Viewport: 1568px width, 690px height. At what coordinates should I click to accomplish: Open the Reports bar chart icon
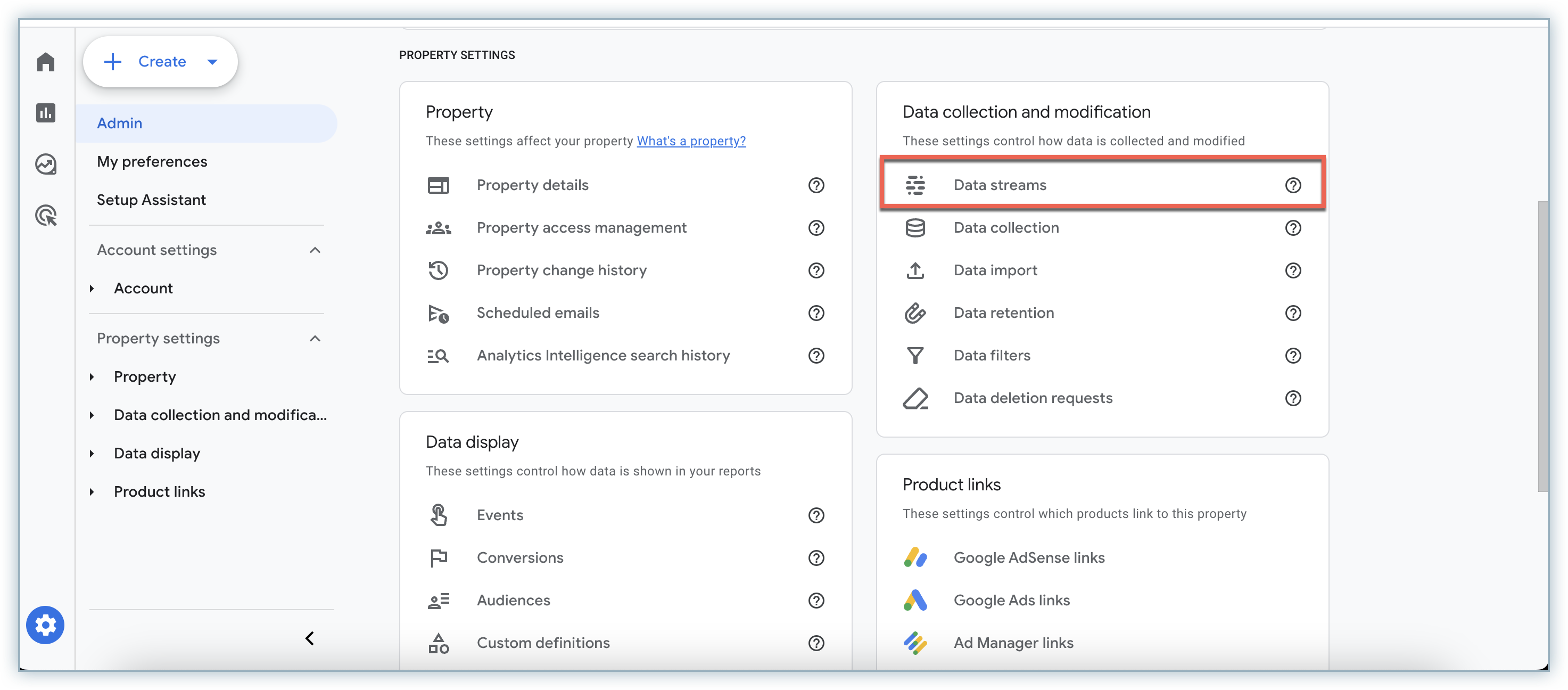tap(46, 113)
